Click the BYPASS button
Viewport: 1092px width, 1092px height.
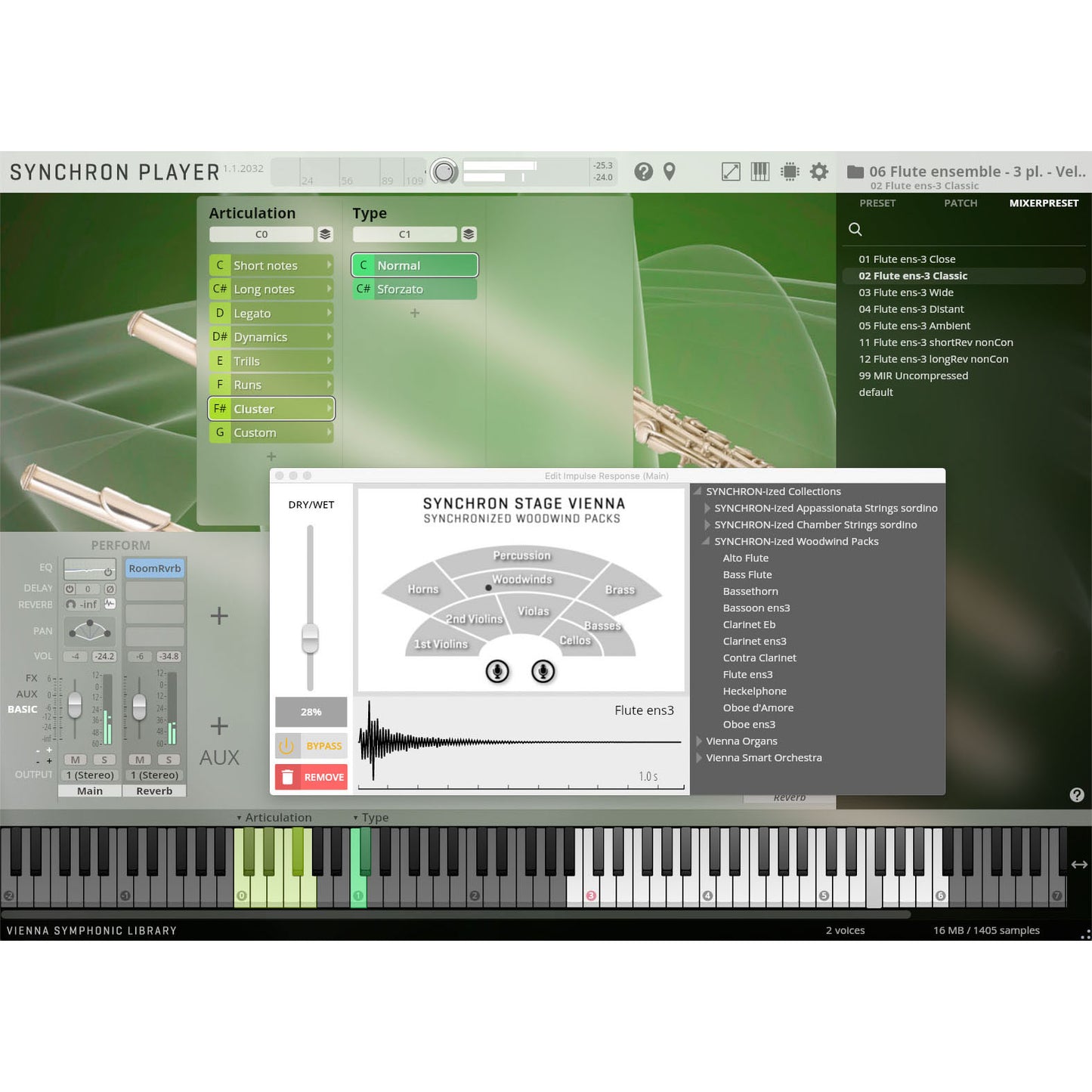(311, 746)
